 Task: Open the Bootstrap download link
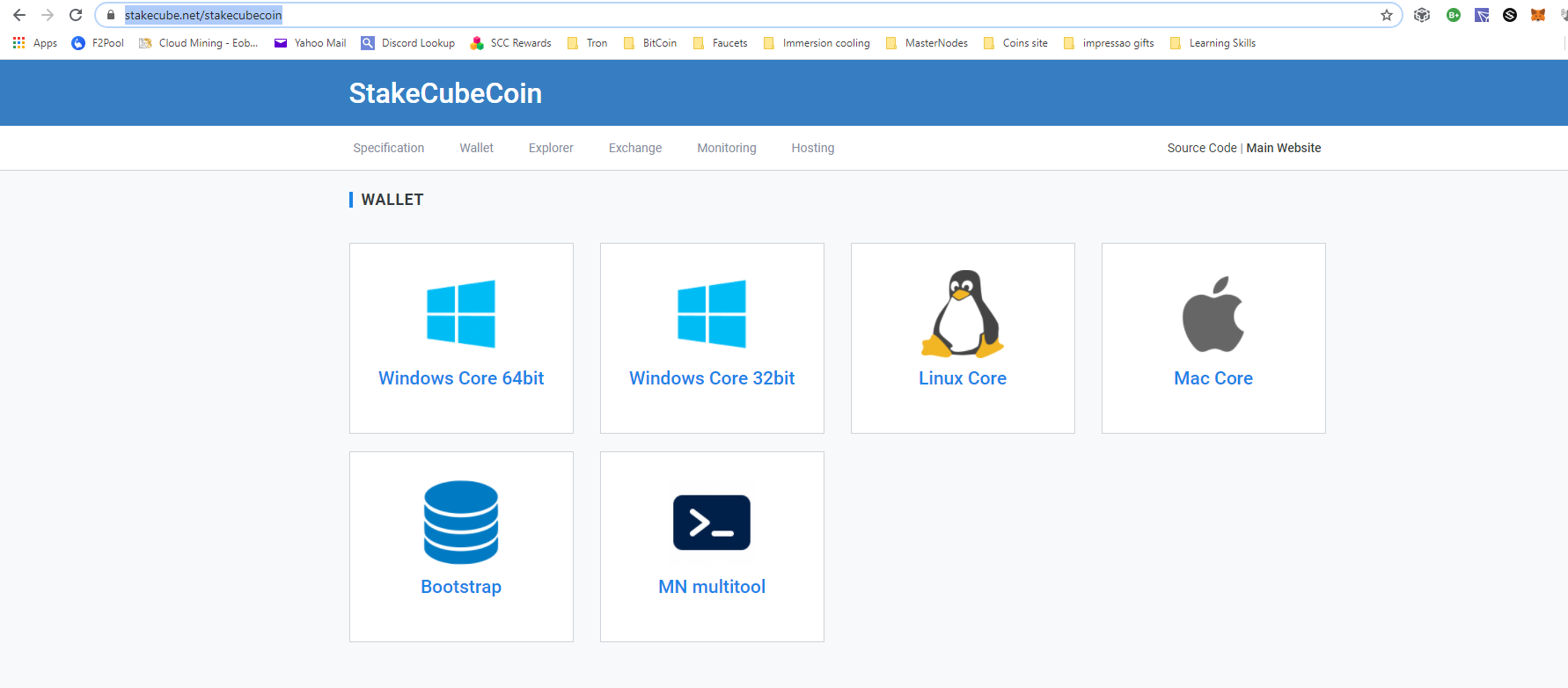[461, 587]
